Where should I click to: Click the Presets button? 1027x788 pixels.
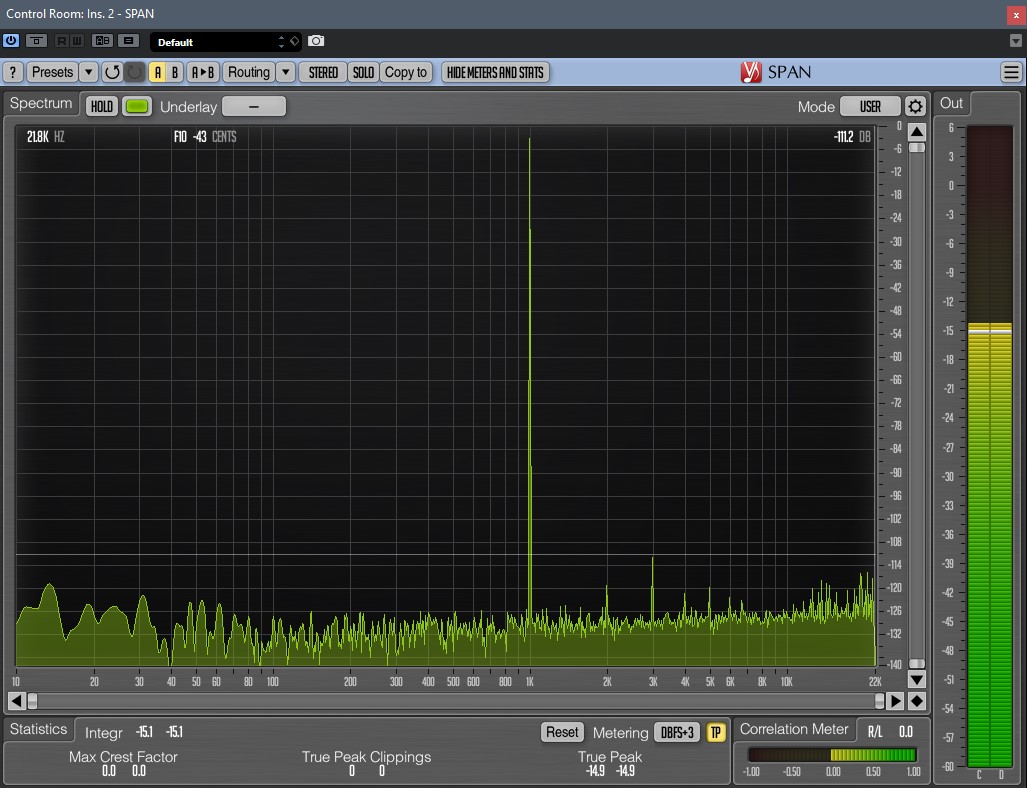(x=52, y=72)
